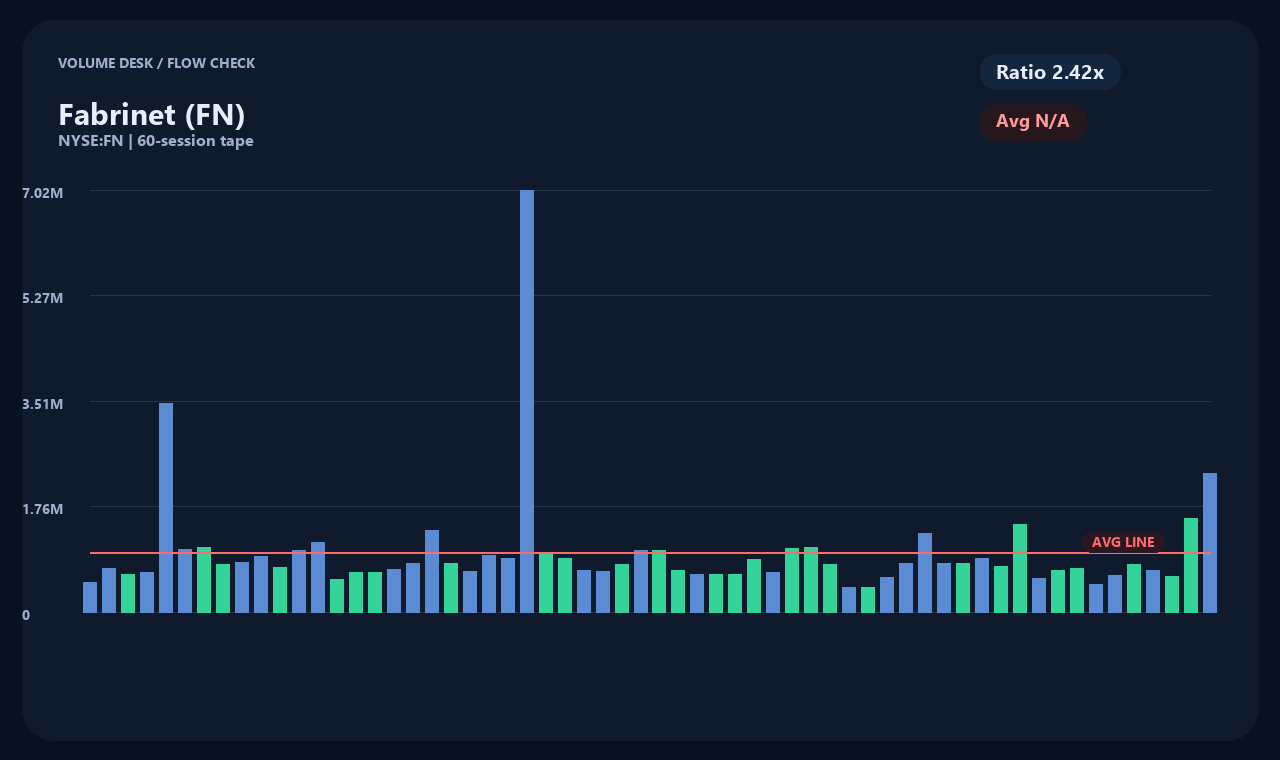
Task: Select the last blue bar on the chart's right edge
Action: tap(1210, 543)
